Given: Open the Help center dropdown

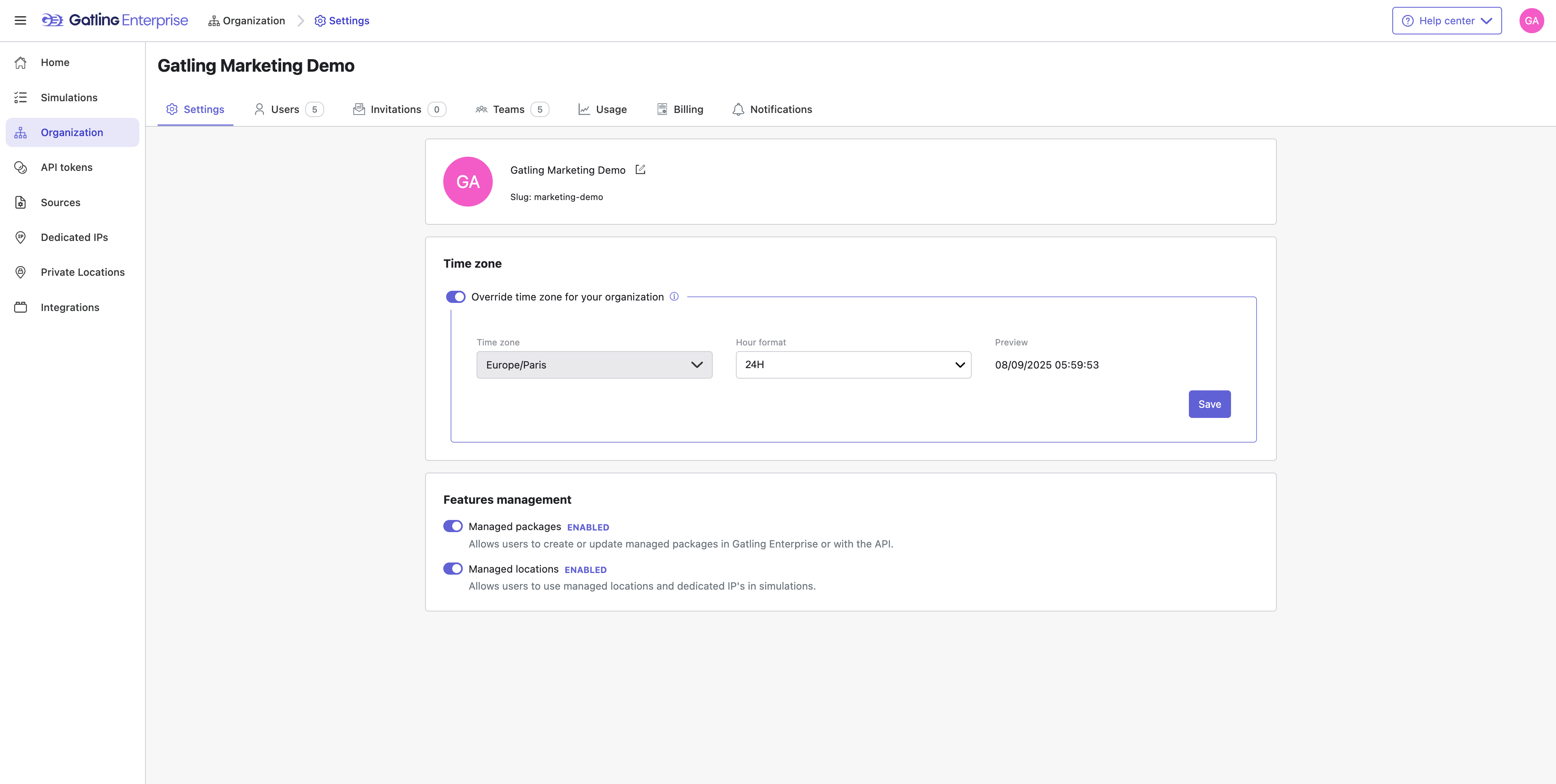Looking at the screenshot, I should point(1447,21).
